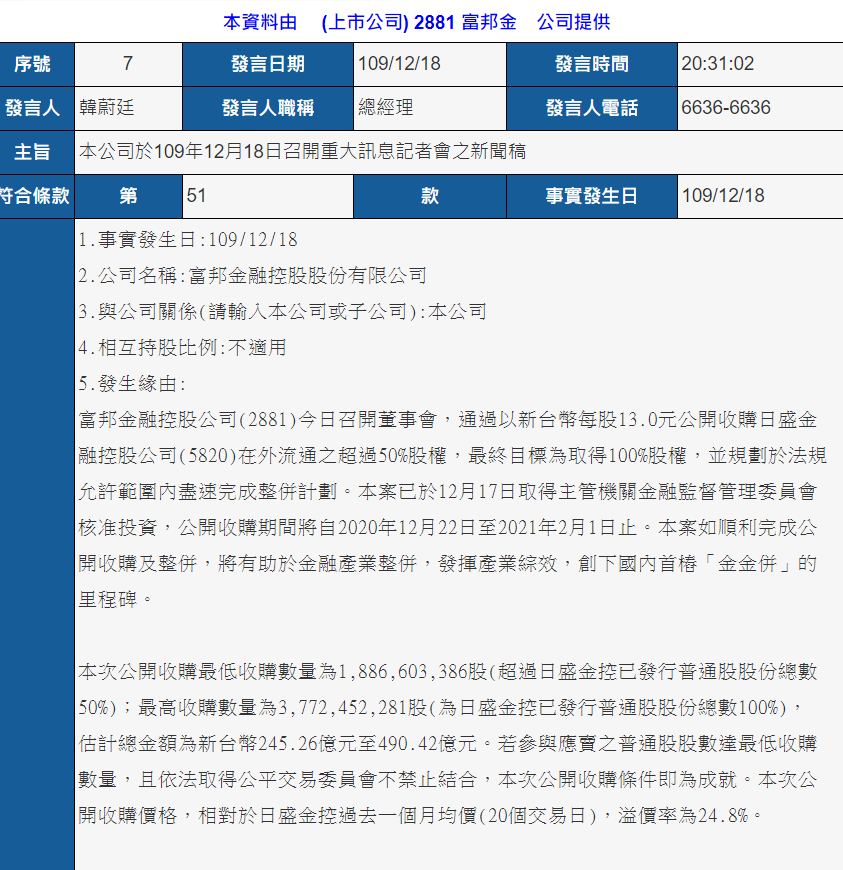The width and height of the screenshot is (843, 870).
Task: Click the line starting '本次公開收購最低收購數量為1,886,603,386股'
Action: [448, 672]
